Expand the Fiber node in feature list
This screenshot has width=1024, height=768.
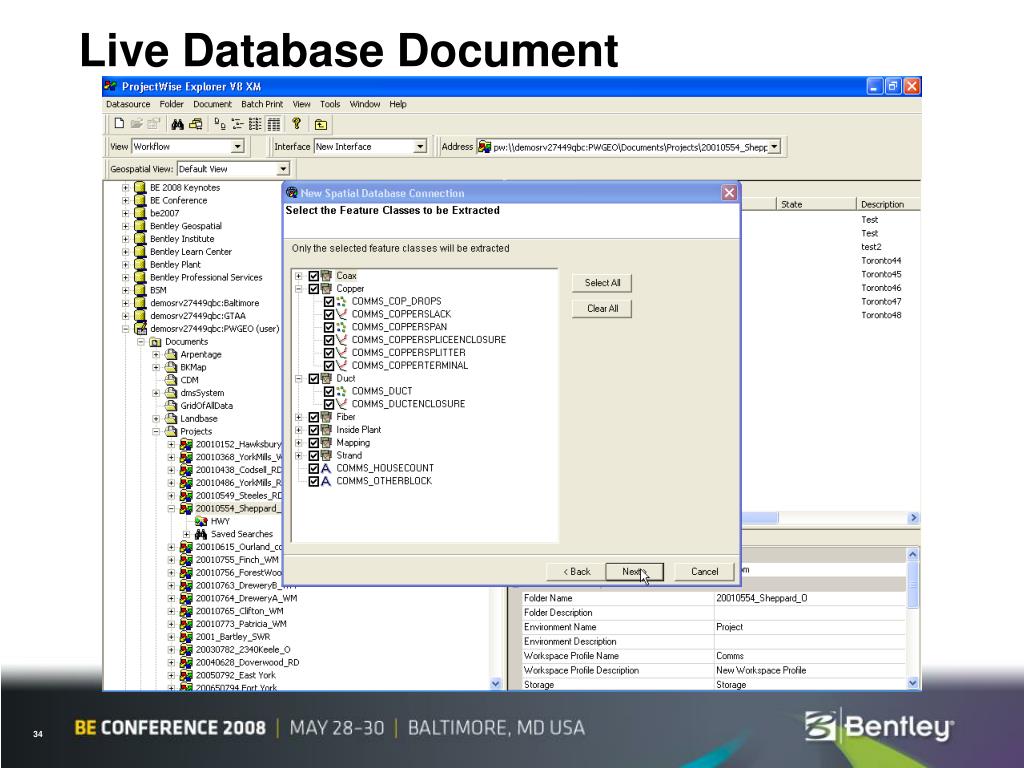(299, 417)
